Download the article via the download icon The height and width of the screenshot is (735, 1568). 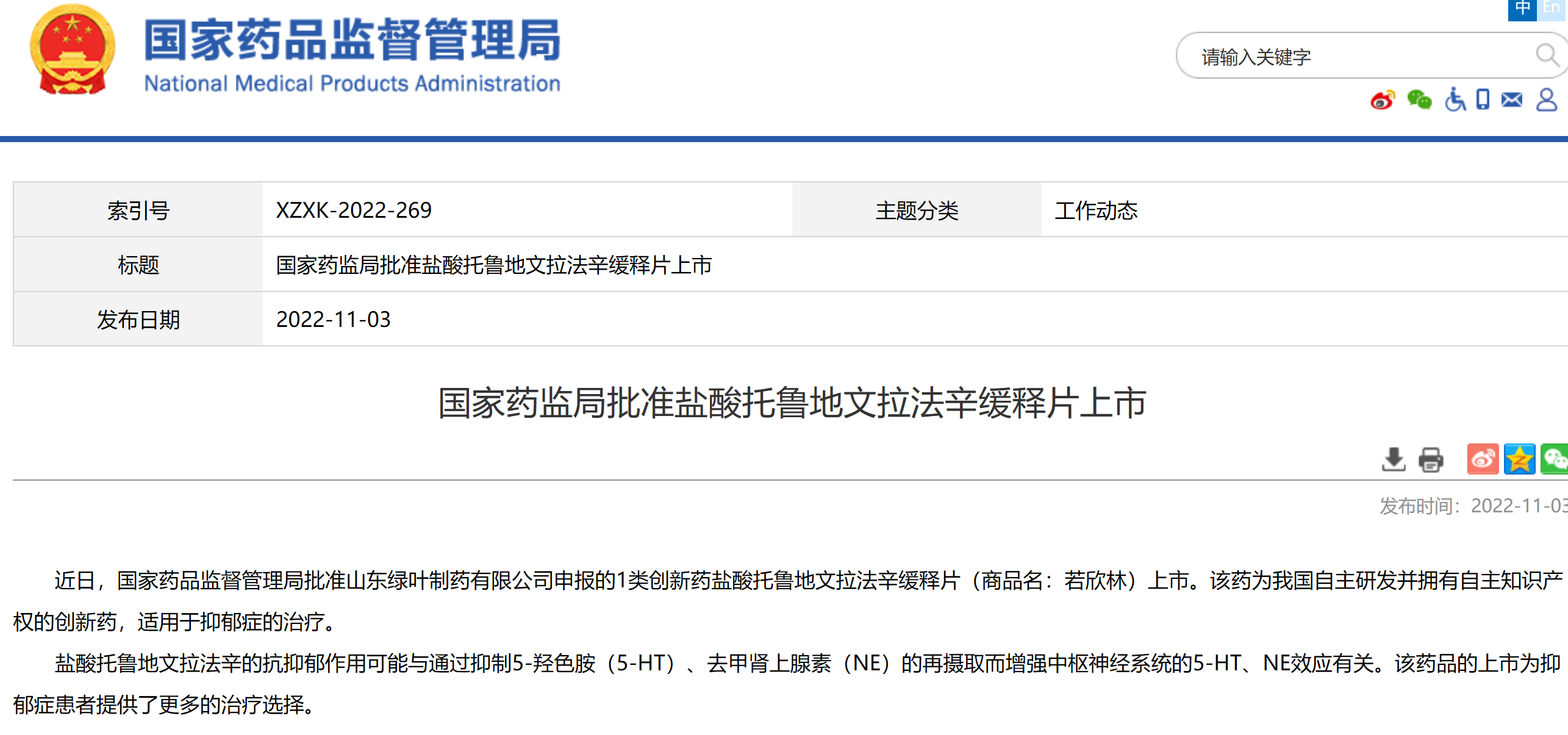(x=1394, y=459)
